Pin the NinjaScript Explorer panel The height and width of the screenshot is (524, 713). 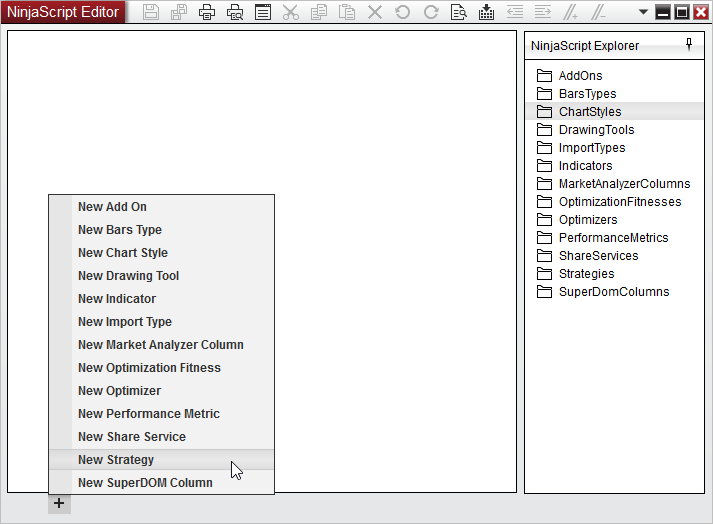click(x=689, y=45)
